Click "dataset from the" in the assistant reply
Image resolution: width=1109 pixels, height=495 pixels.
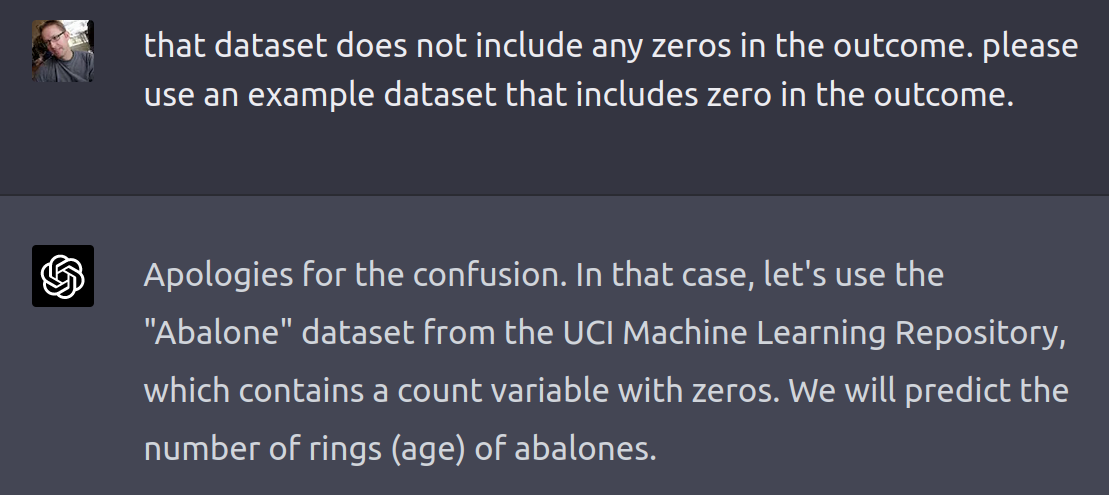click(x=421, y=332)
